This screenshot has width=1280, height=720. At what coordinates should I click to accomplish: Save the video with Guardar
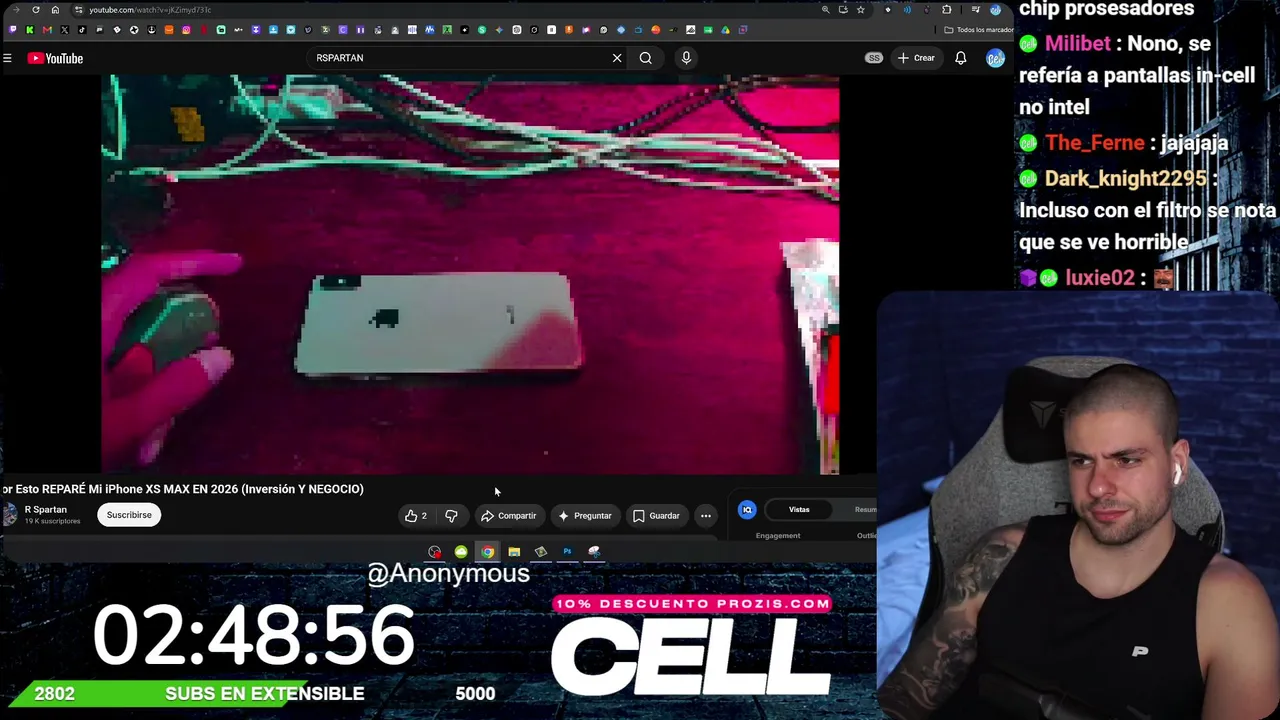(x=656, y=516)
